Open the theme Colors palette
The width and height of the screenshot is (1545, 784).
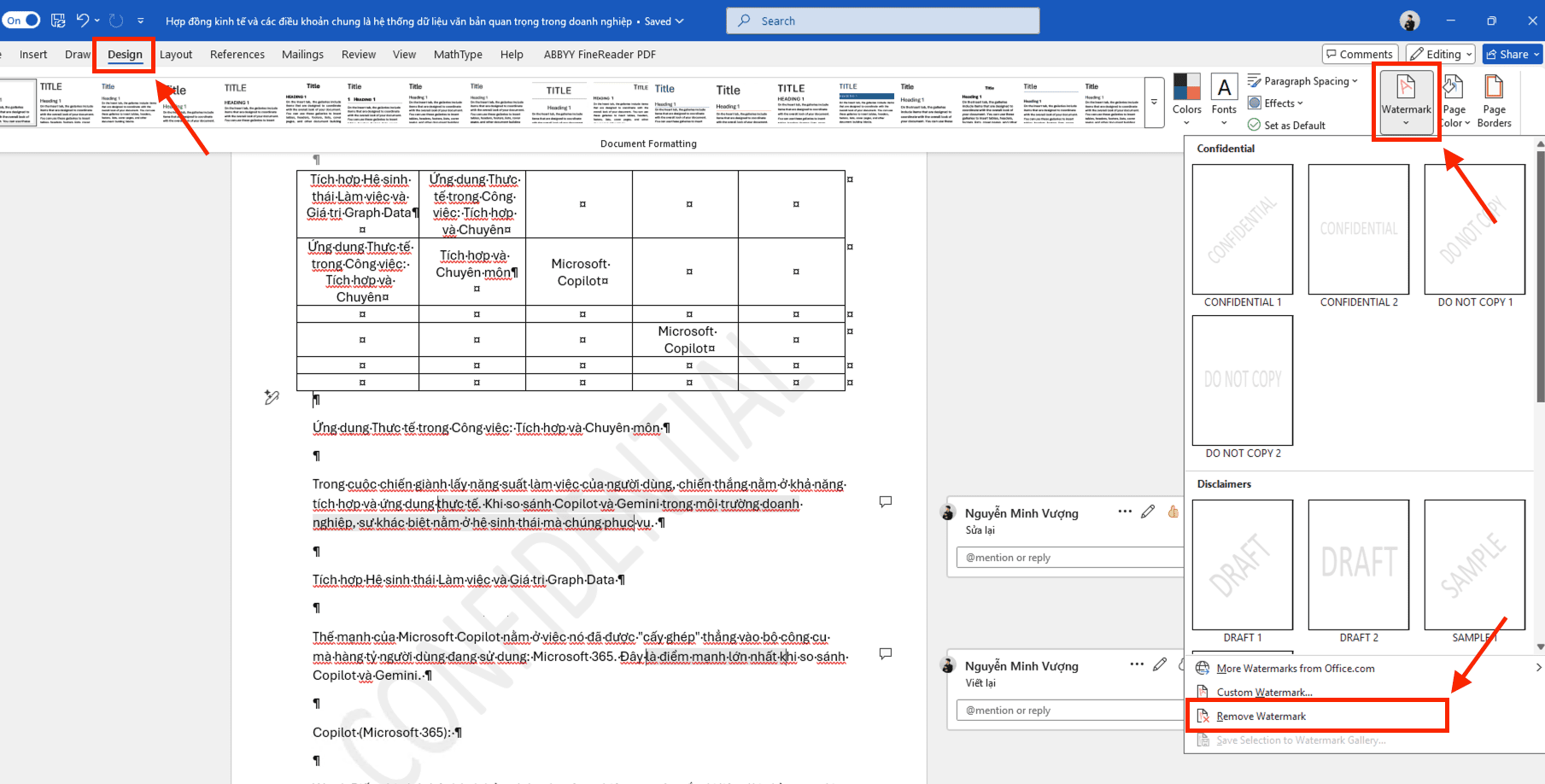coord(1186,99)
